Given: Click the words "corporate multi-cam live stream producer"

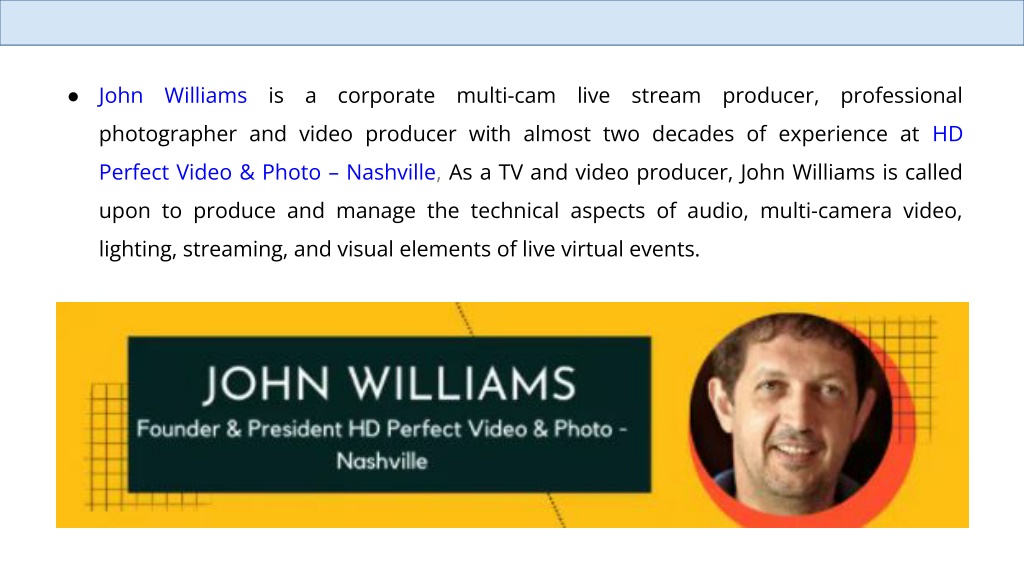Looking at the screenshot, I should click(x=577, y=96).
